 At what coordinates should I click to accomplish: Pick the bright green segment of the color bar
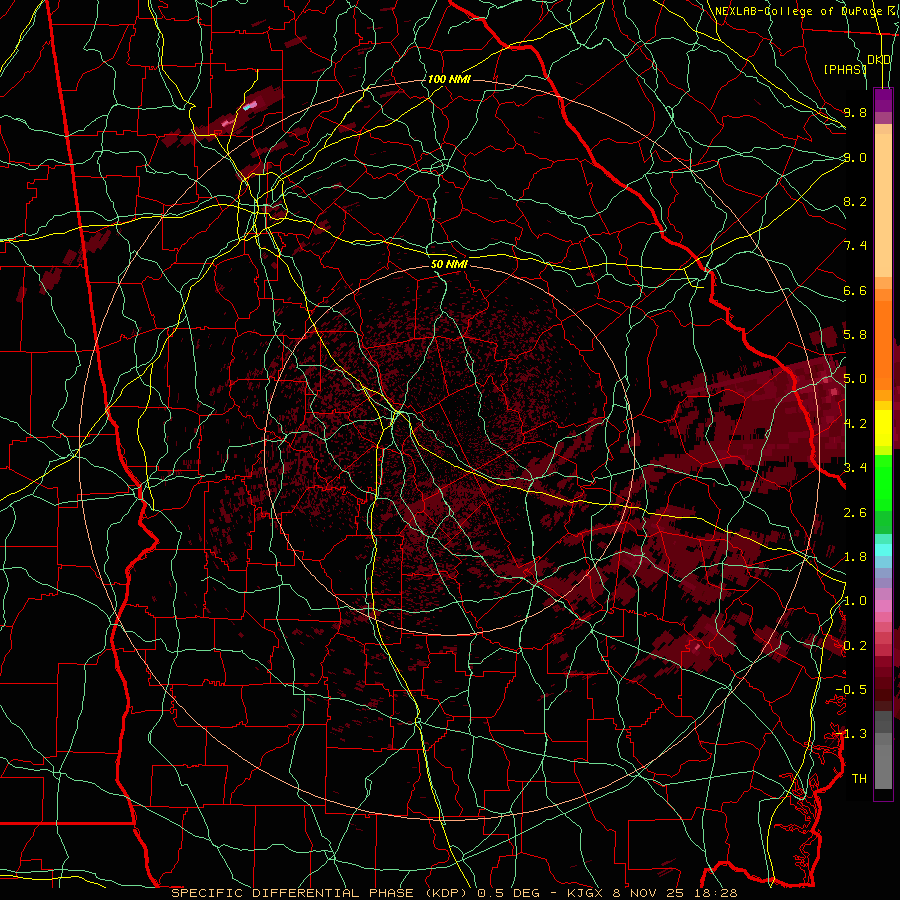(883, 483)
